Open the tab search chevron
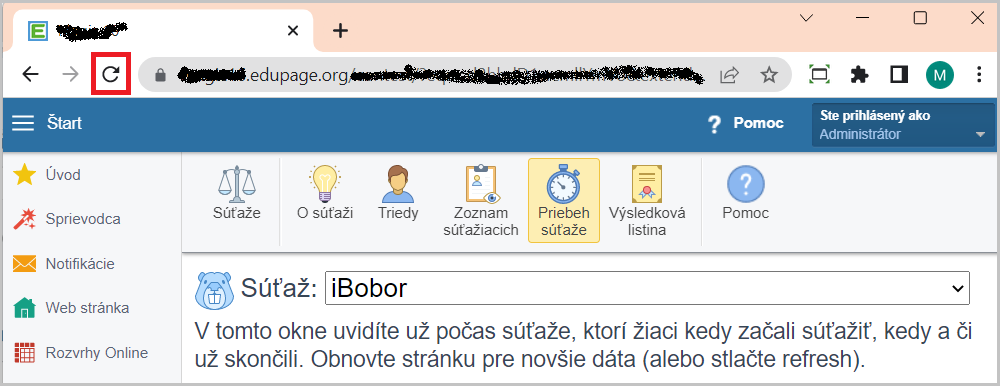The height and width of the screenshot is (386, 1000). pyautogui.click(x=807, y=19)
